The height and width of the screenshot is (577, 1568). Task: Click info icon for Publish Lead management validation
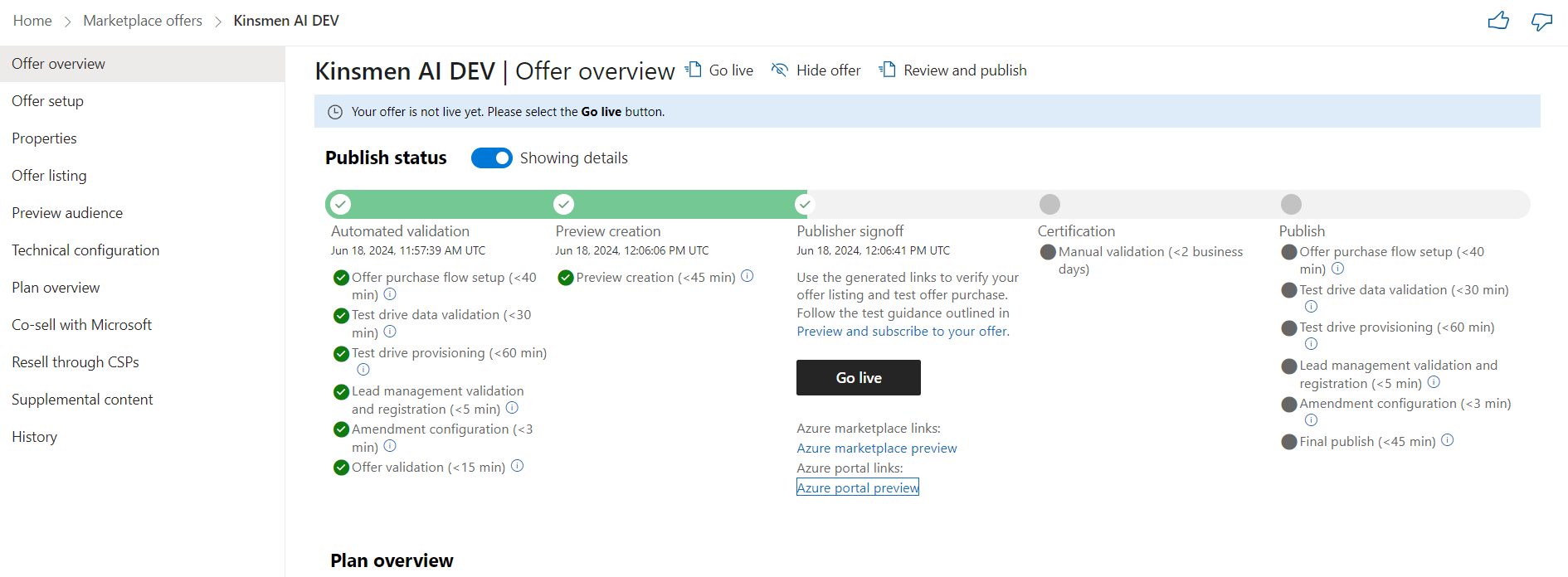[1434, 382]
